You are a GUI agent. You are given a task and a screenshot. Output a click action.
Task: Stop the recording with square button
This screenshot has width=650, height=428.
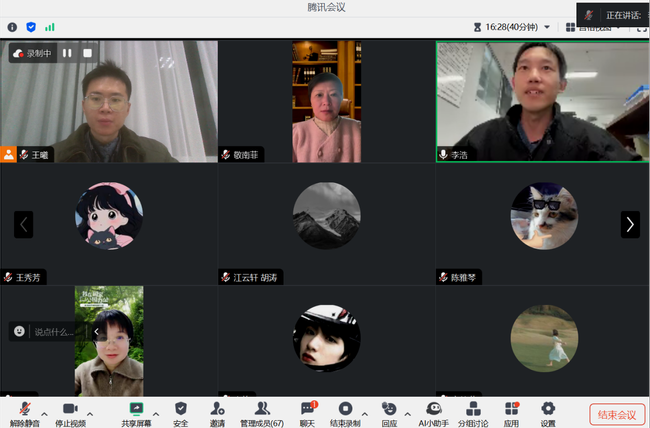click(88, 53)
